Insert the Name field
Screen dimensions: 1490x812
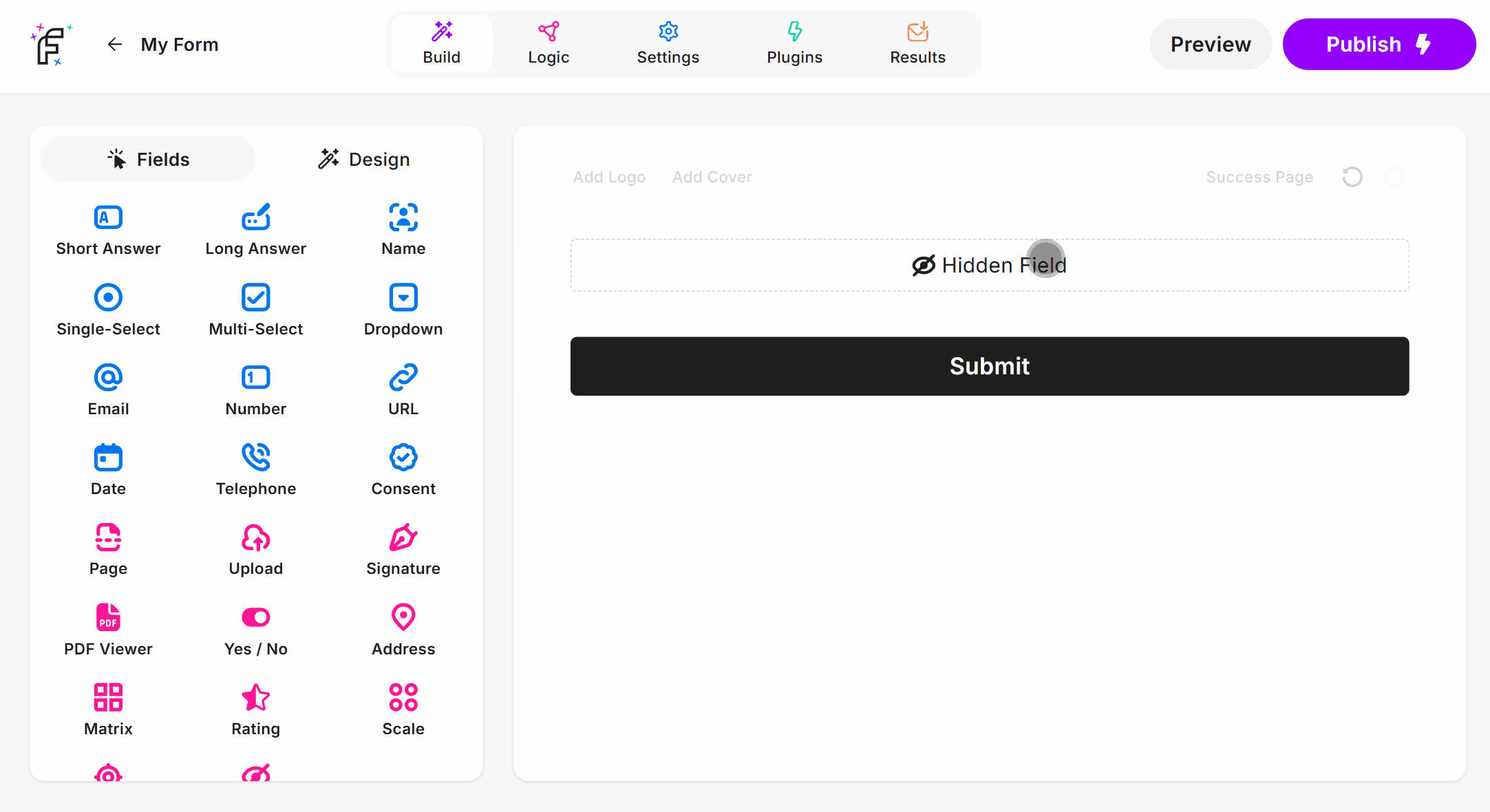point(403,231)
